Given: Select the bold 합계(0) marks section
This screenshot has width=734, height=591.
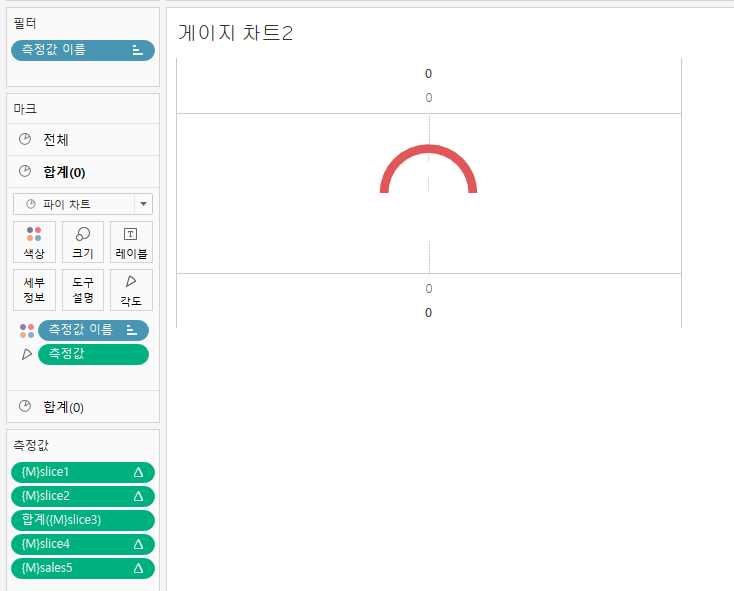Looking at the screenshot, I should click(x=83, y=172).
